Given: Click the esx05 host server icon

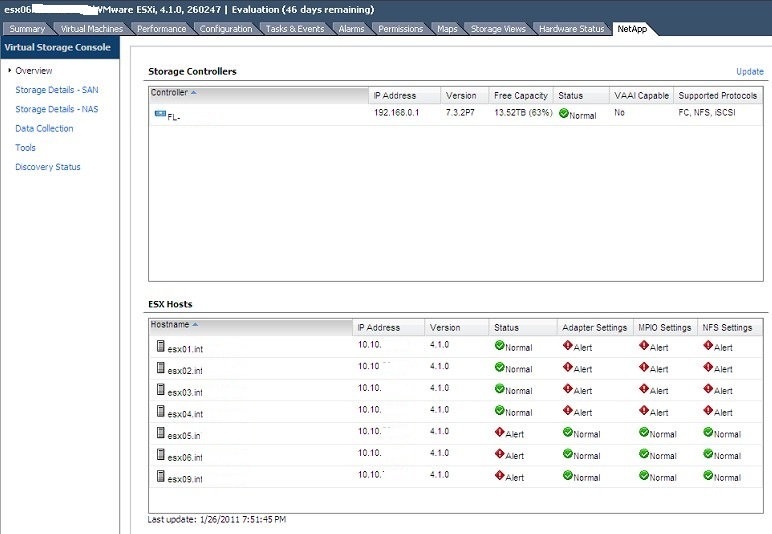Looking at the screenshot, I should (161, 433).
